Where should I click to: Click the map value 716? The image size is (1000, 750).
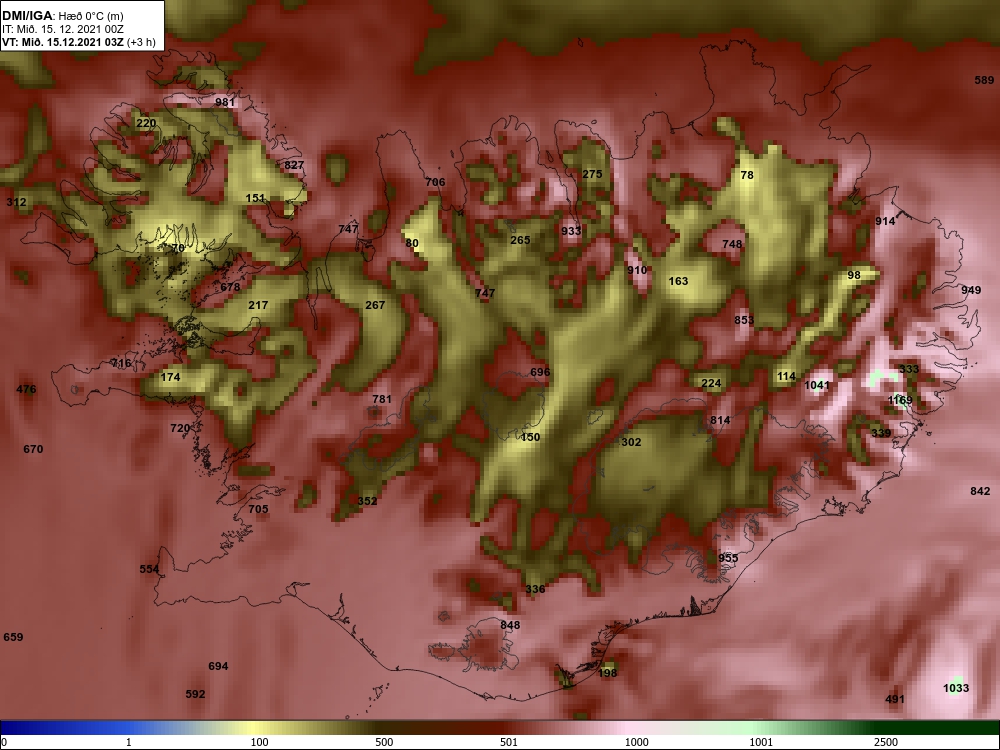pyautogui.click(x=121, y=364)
